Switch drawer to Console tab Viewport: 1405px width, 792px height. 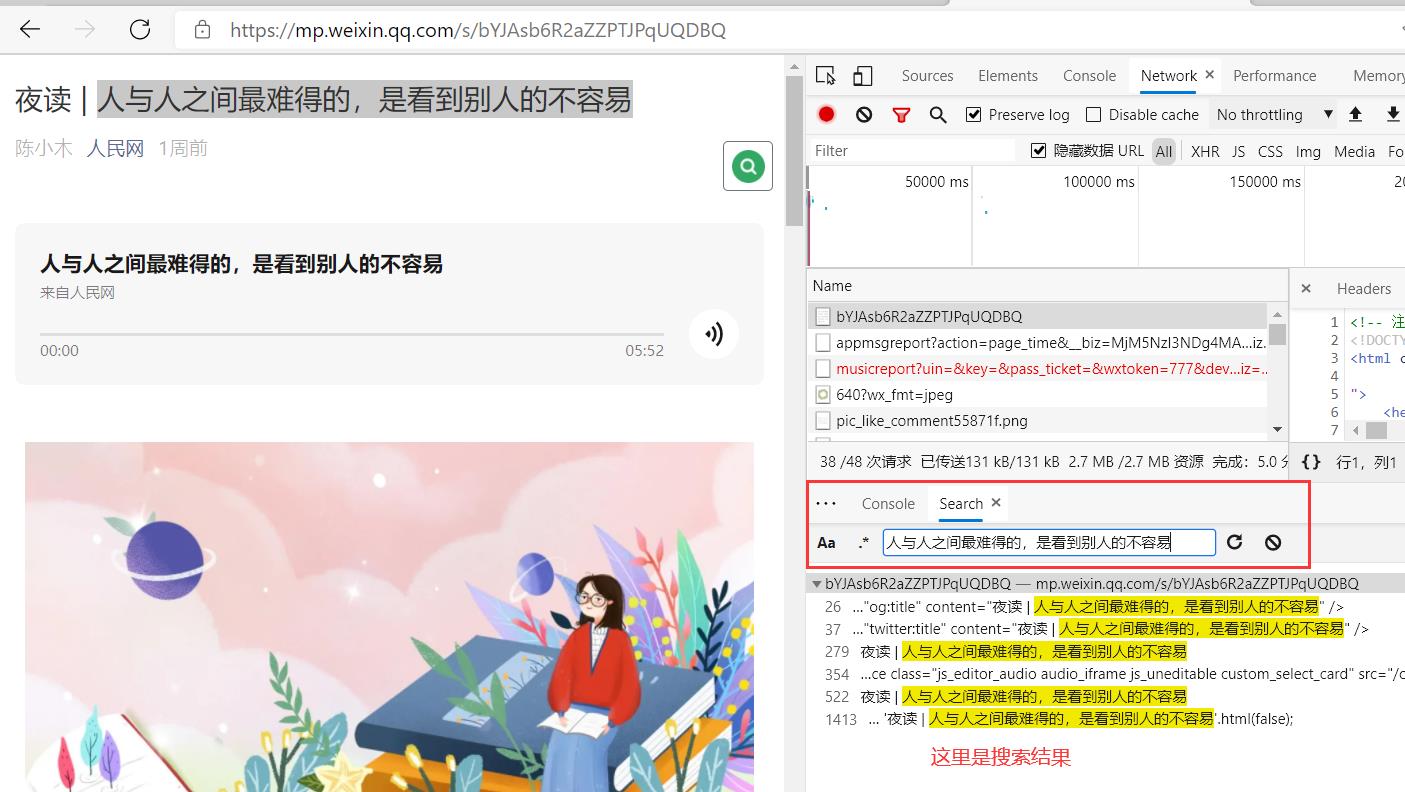[x=888, y=503]
